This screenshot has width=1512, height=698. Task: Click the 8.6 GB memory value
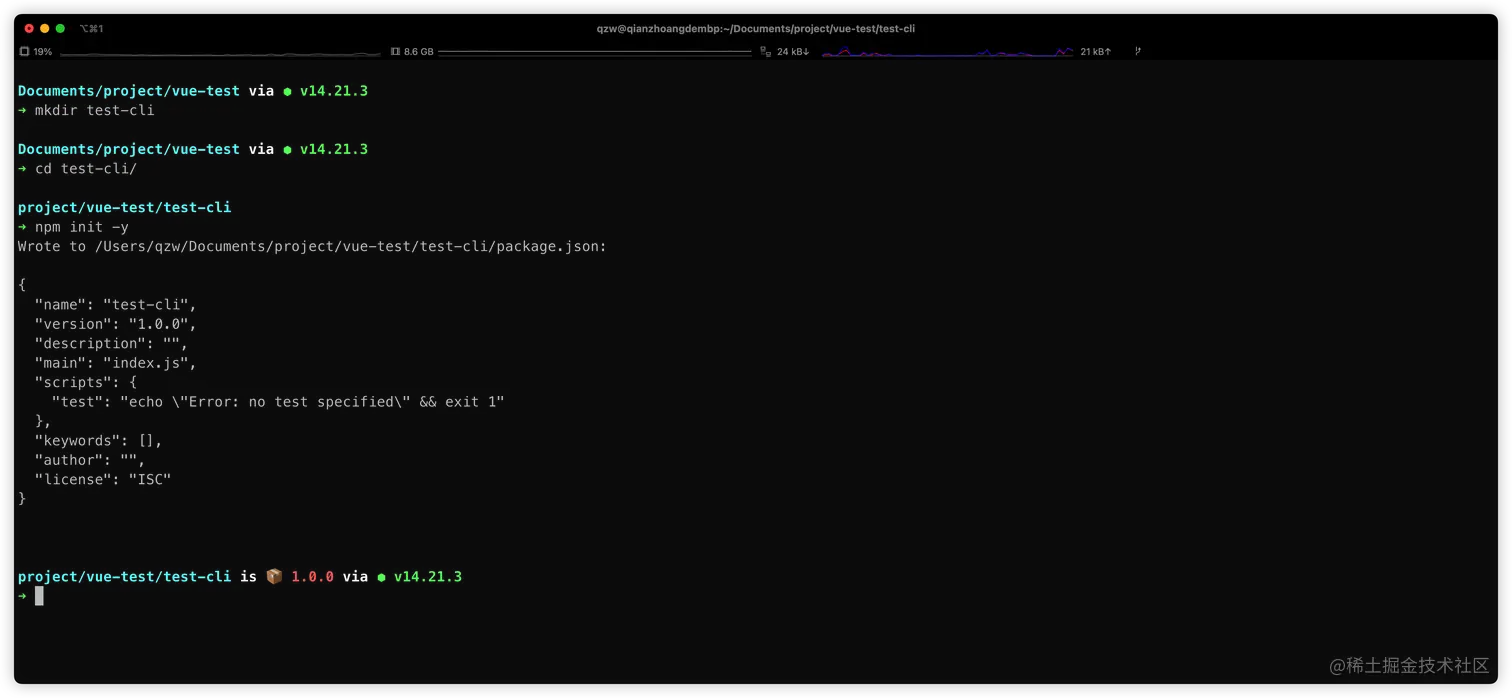point(419,51)
